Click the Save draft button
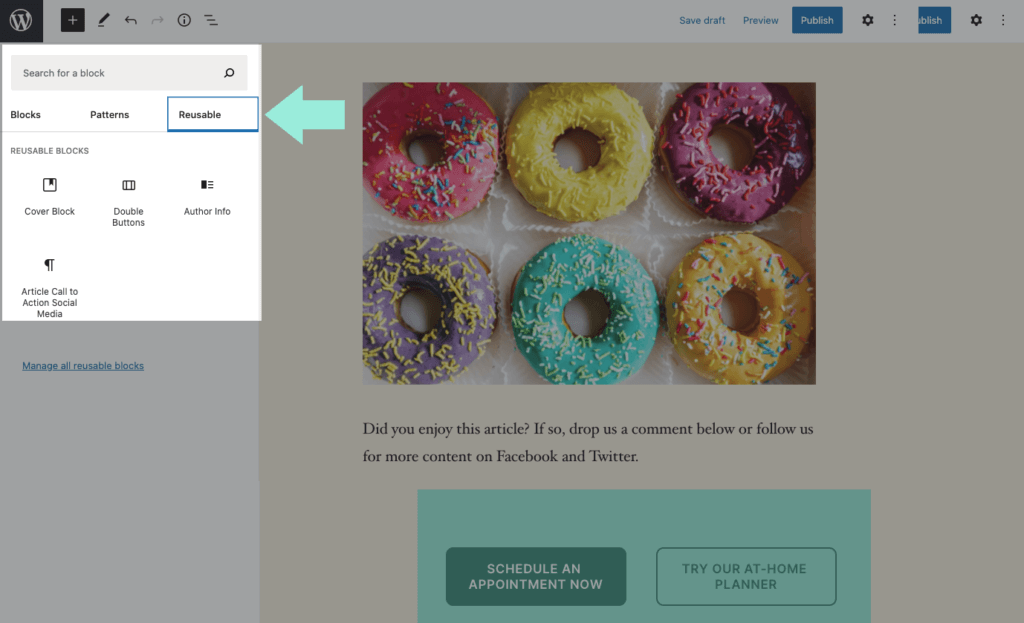 point(702,20)
